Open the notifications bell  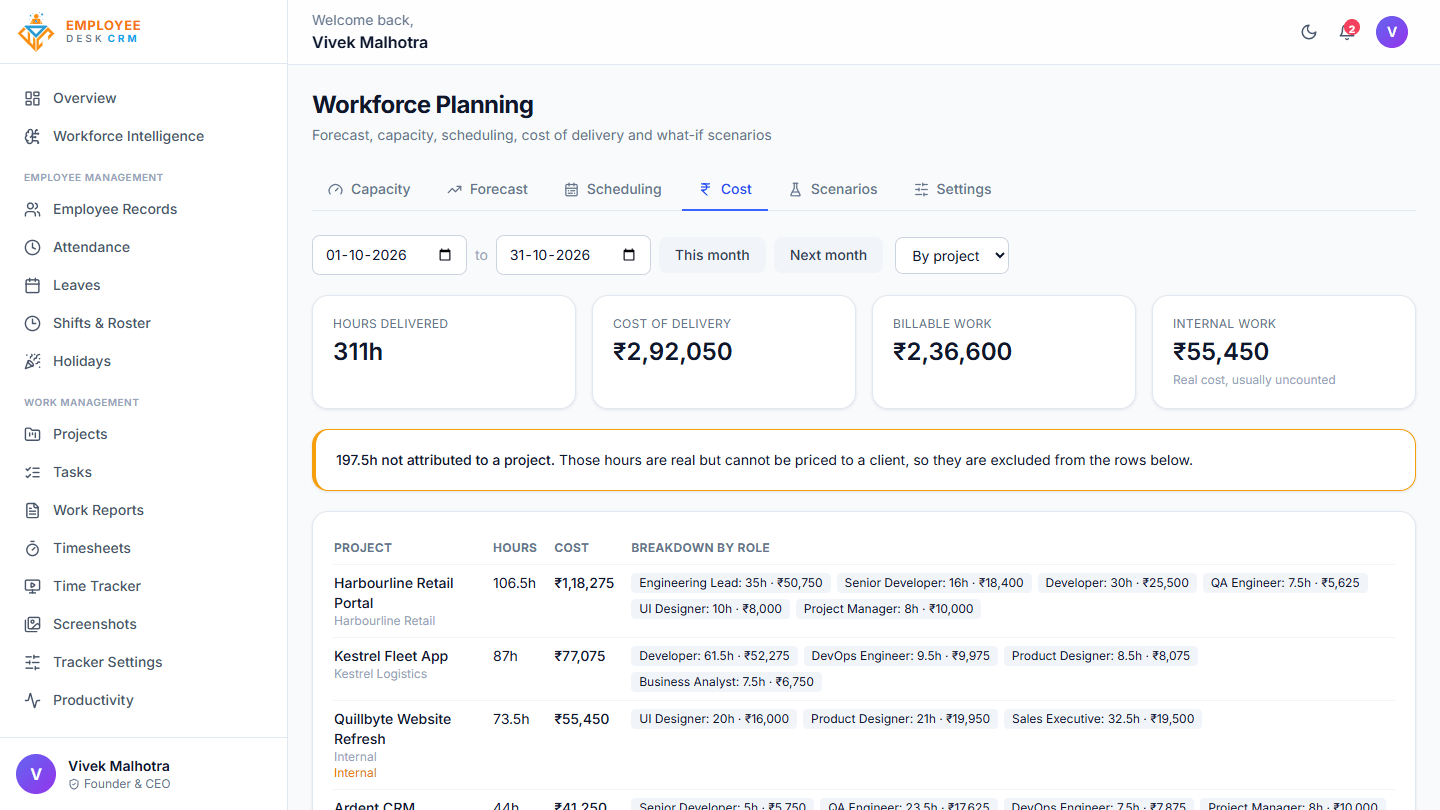click(x=1347, y=32)
